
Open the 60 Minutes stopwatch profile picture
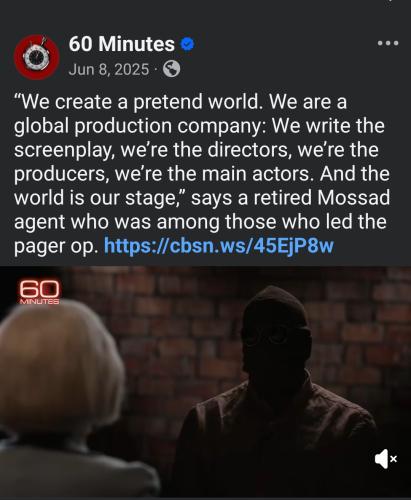(37, 57)
